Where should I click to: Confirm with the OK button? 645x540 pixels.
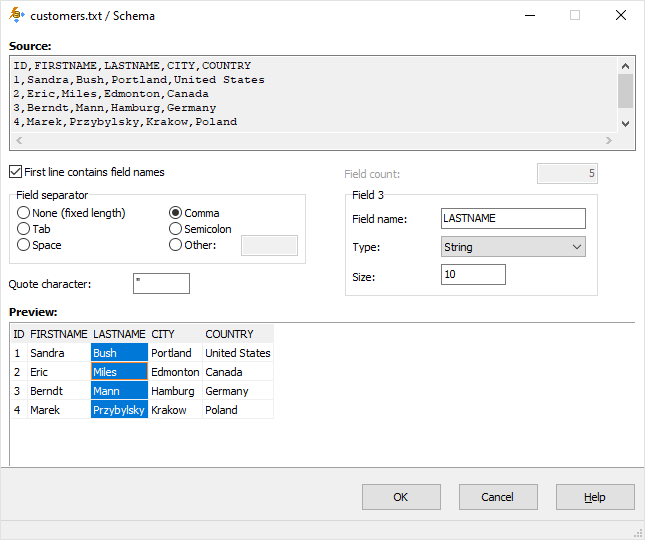pyautogui.click(x=401, y=497)
